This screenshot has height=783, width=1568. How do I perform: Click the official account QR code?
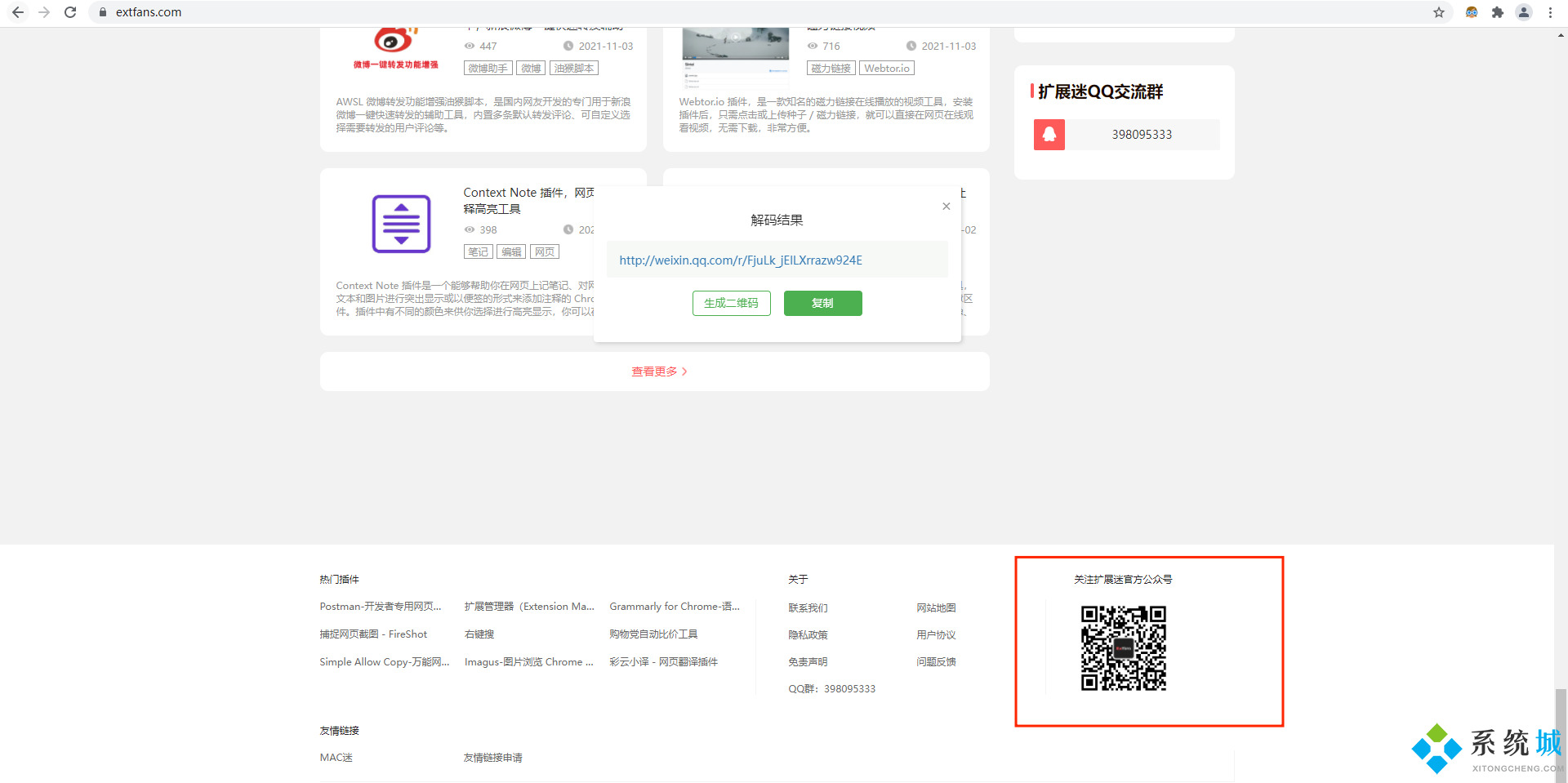point(1123,648)
